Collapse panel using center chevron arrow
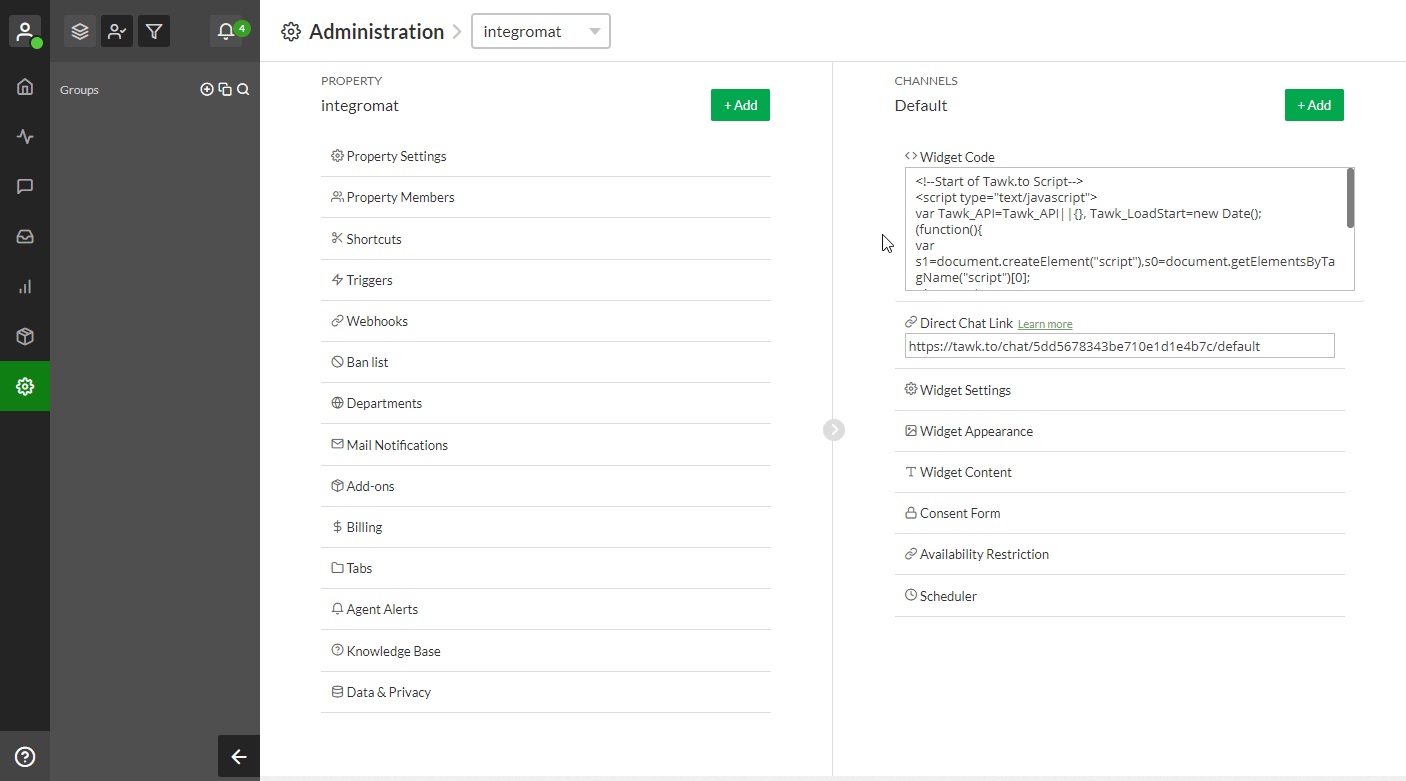 click(834, 429)
